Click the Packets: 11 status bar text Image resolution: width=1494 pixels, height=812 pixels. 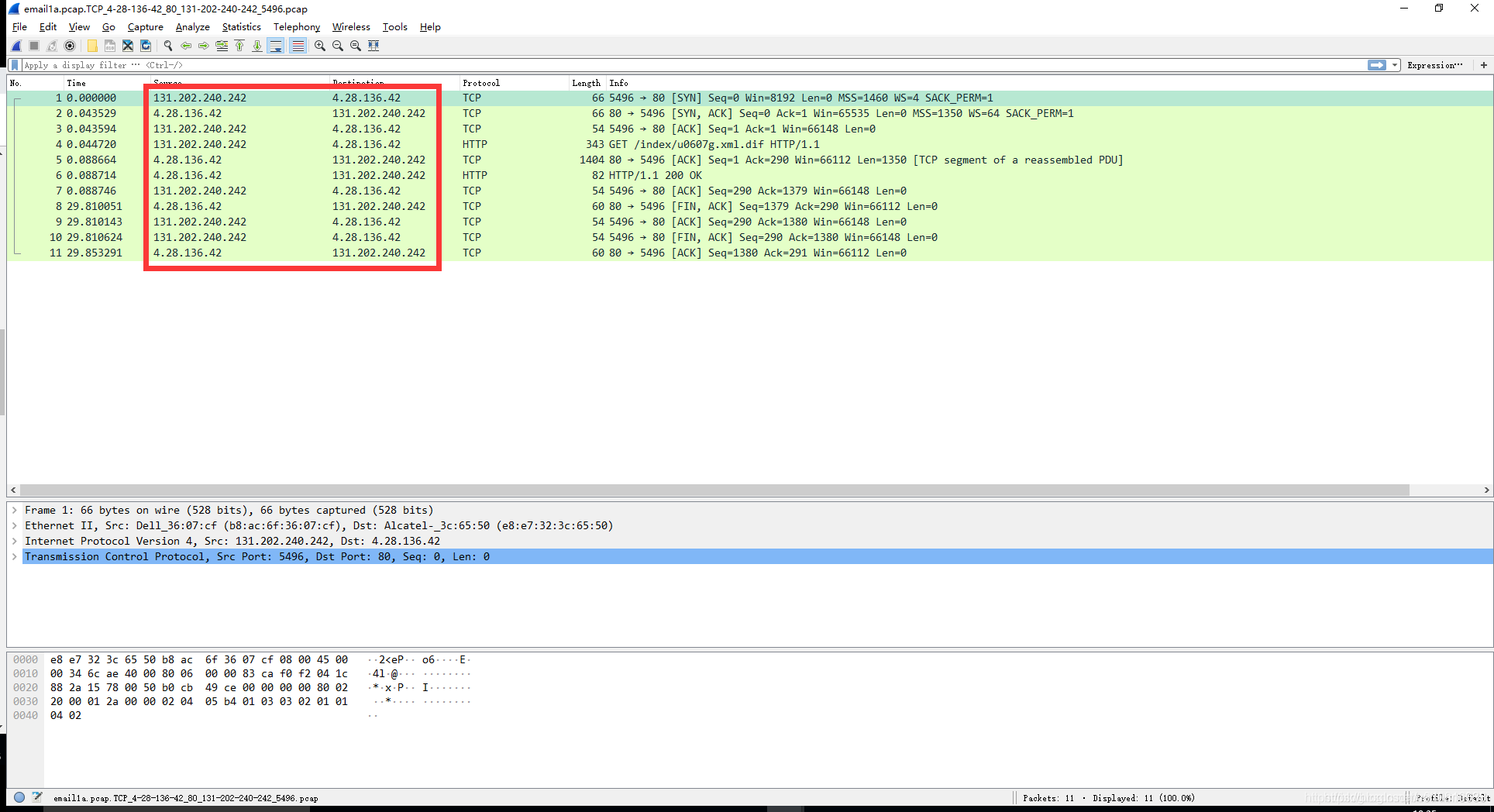pyautogui.click(x=1048, y=798)
